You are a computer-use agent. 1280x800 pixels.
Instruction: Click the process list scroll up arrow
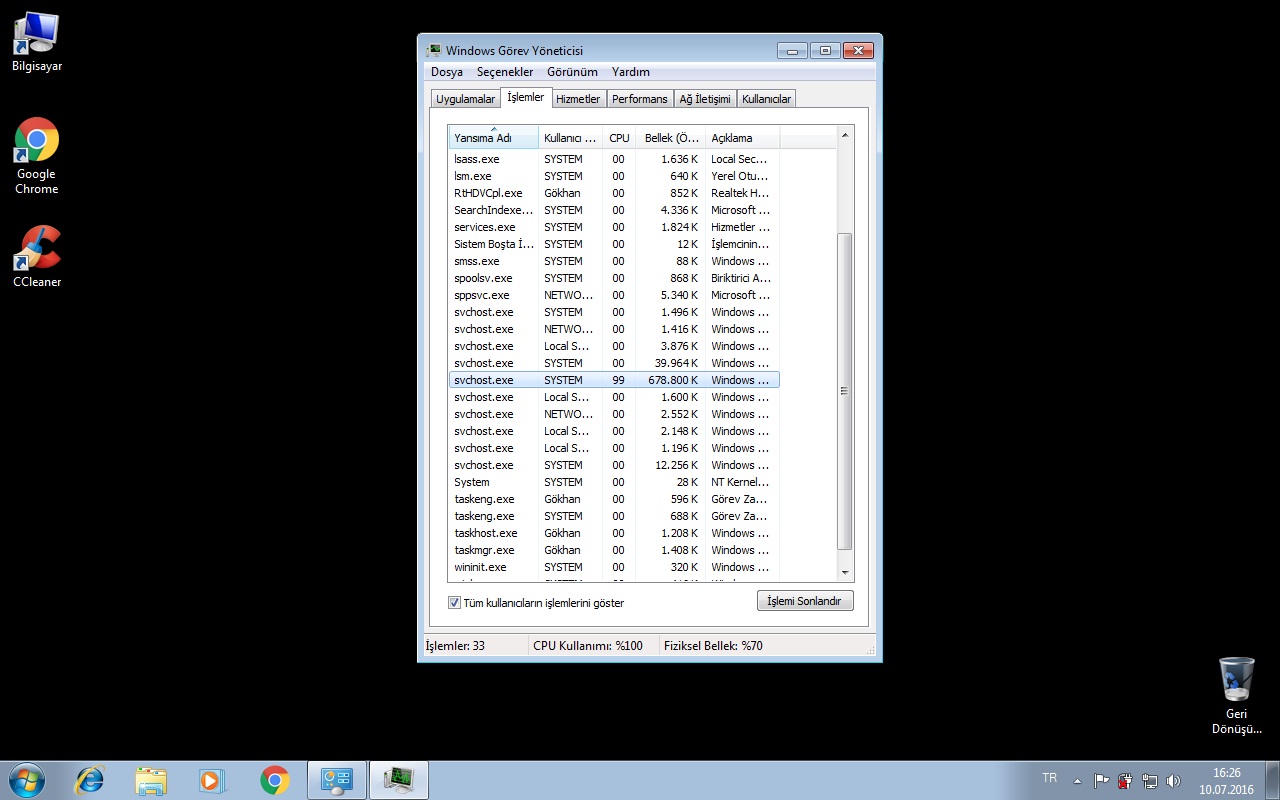pyautogui.click(x=845, y=134)
